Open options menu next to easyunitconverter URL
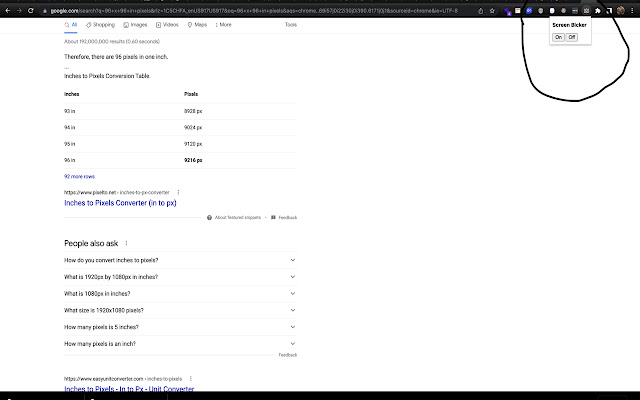Image resolution: width=640 pixels, height=400 pixels. [x=191, y=379]
